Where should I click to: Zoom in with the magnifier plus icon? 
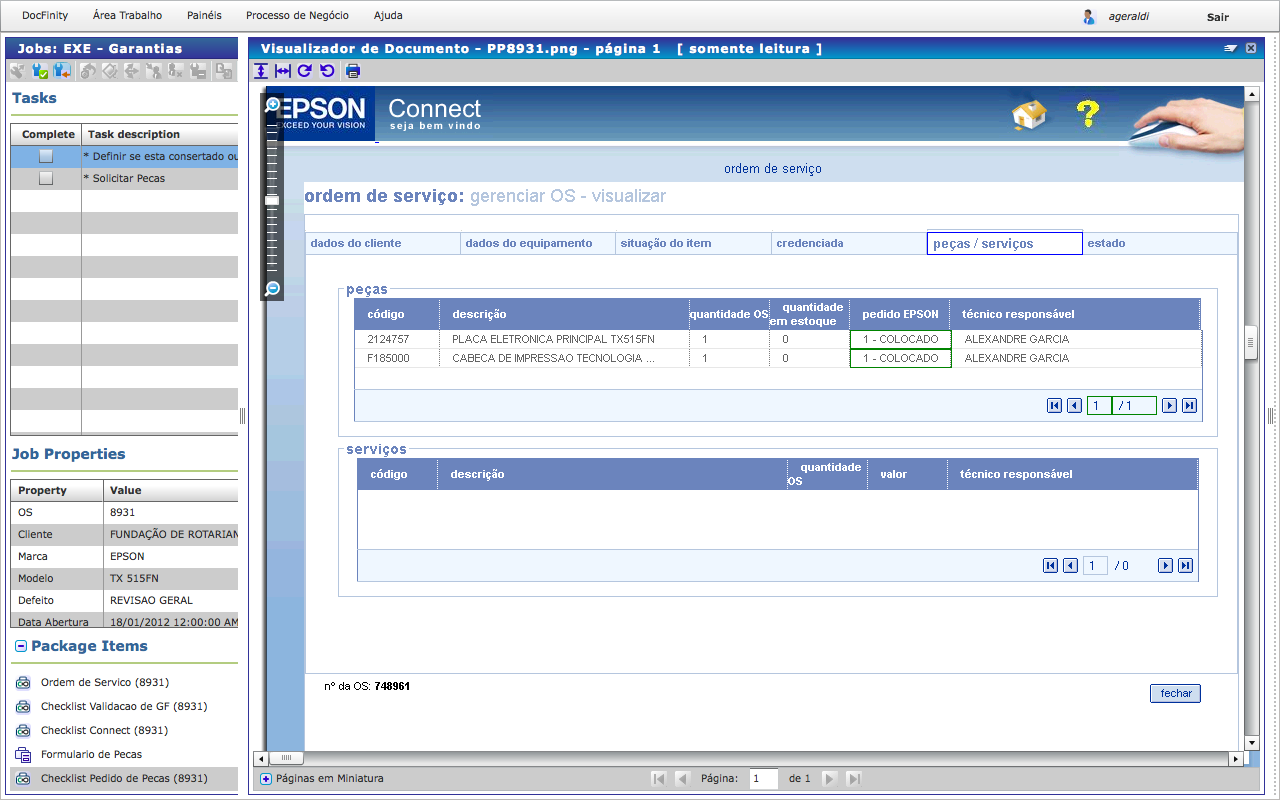(x=272, y=105)
